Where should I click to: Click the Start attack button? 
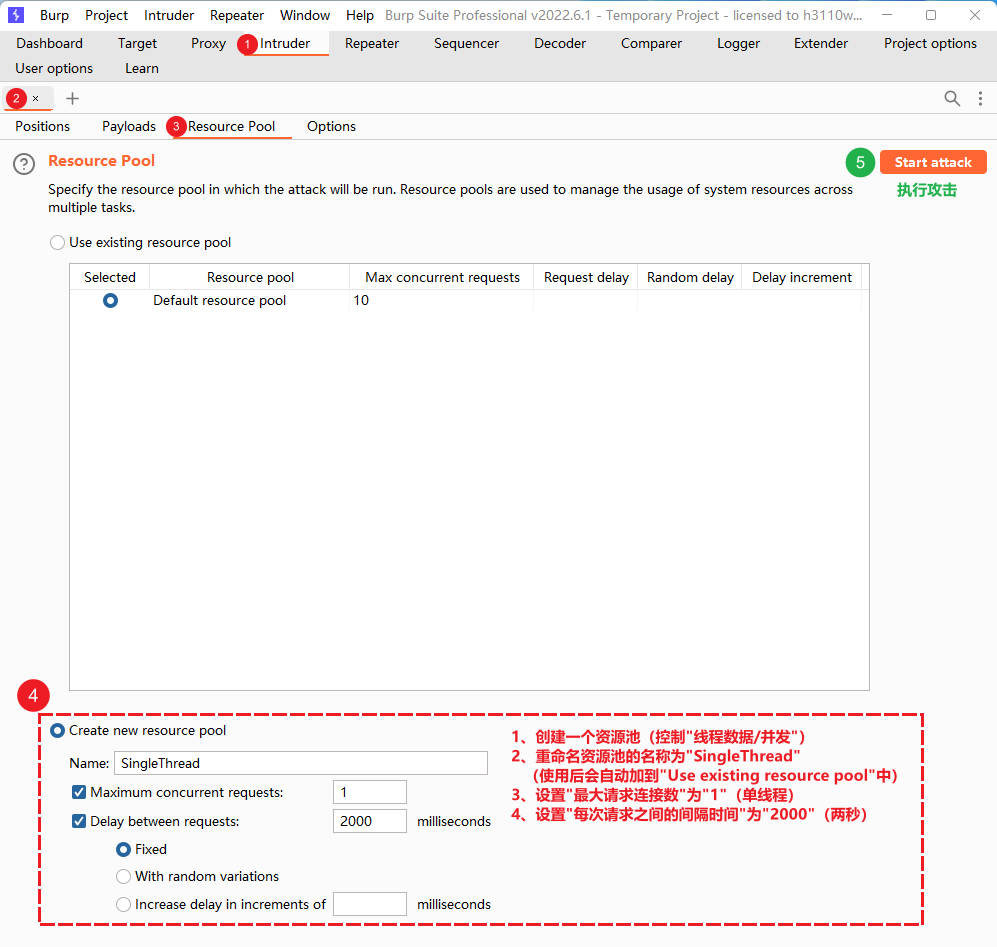tap(933, 162)
